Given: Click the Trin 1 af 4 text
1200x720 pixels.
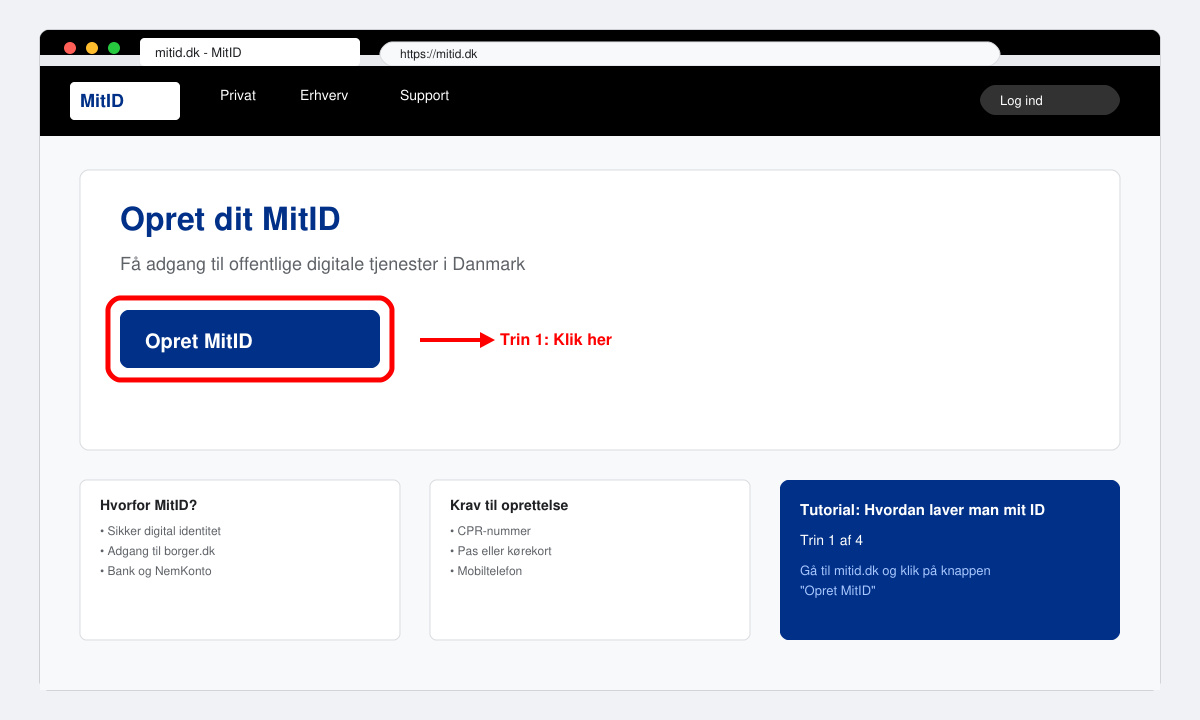Looking at the screenshot, I should click(x=831, y=541).
